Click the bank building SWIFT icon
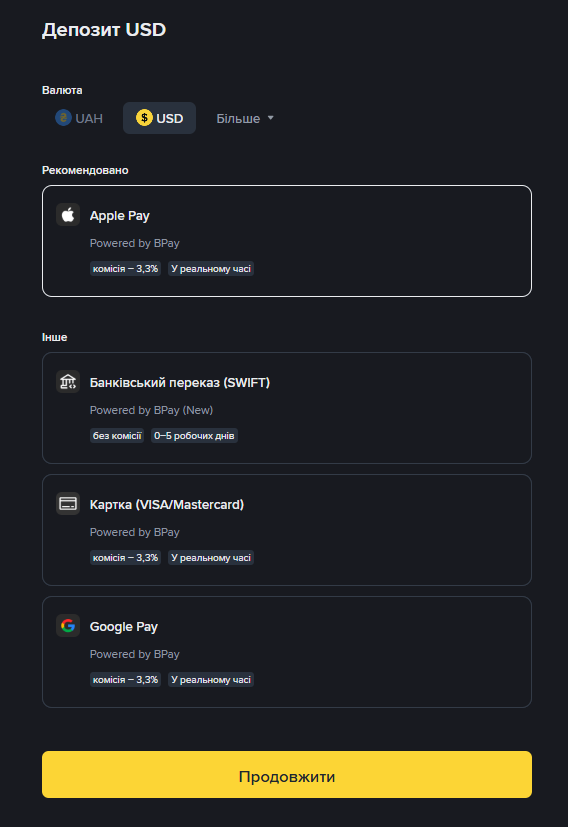The image size is (568, 827). (x=68, y=381)
